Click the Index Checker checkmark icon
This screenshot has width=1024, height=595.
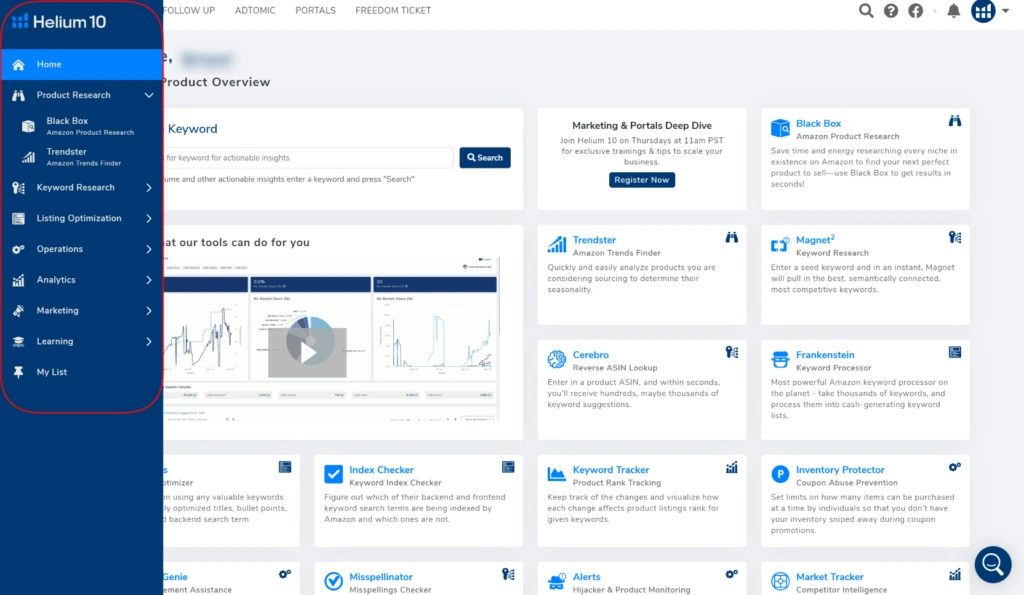[x=333, y=474]
